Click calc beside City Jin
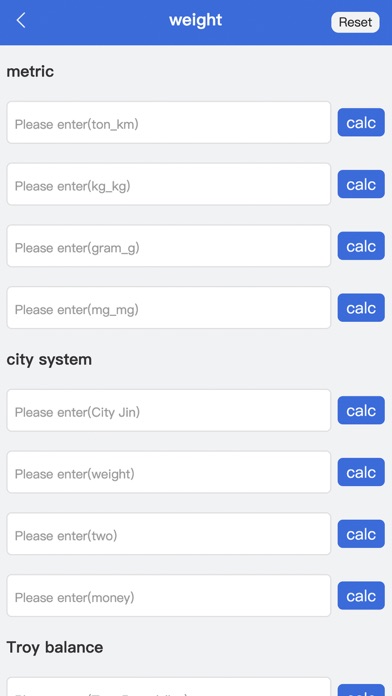 click(x=361, y=411)
